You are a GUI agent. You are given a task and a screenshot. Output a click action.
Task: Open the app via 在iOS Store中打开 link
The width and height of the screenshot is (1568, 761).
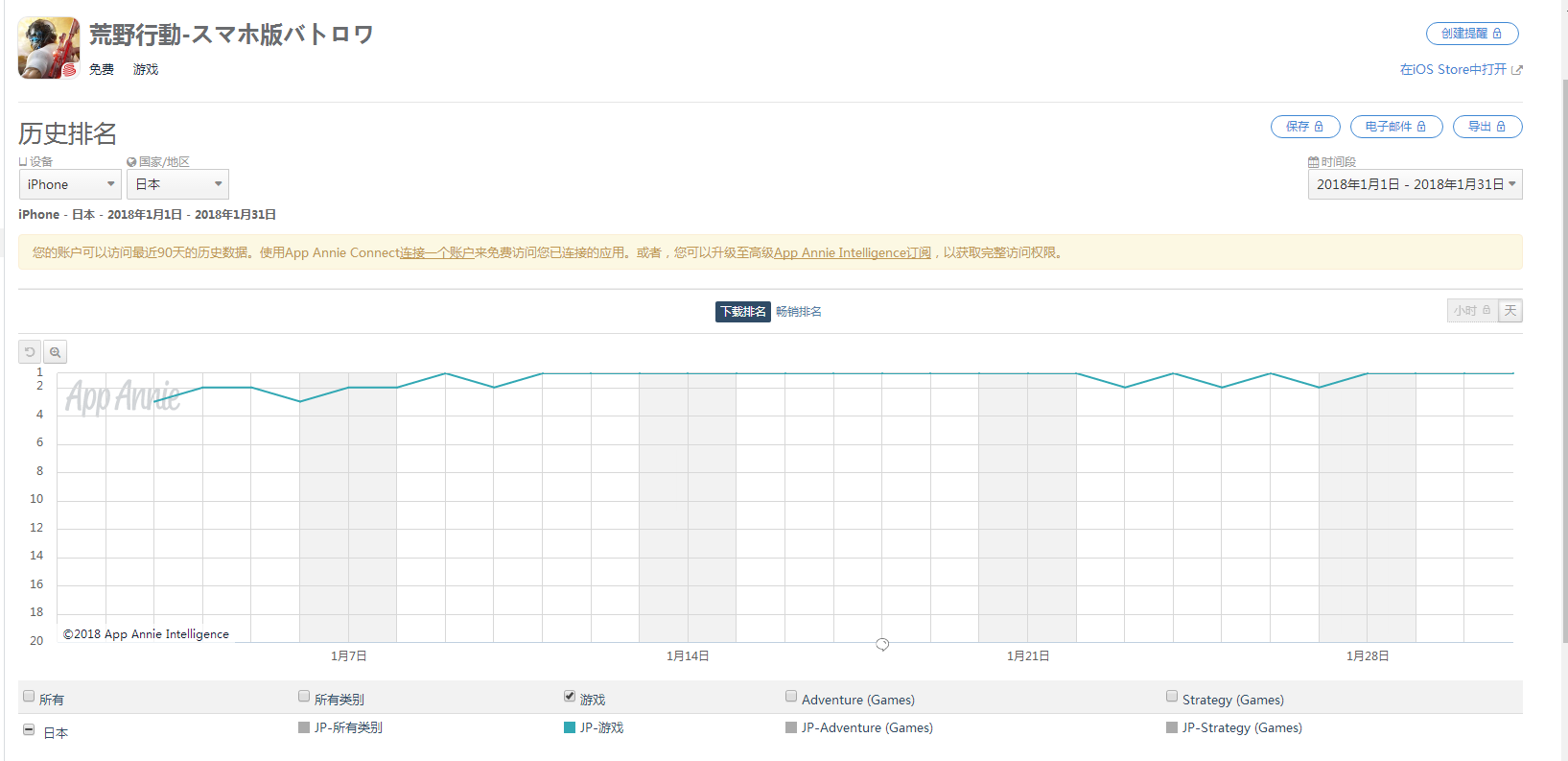[x=1460, y=70]
